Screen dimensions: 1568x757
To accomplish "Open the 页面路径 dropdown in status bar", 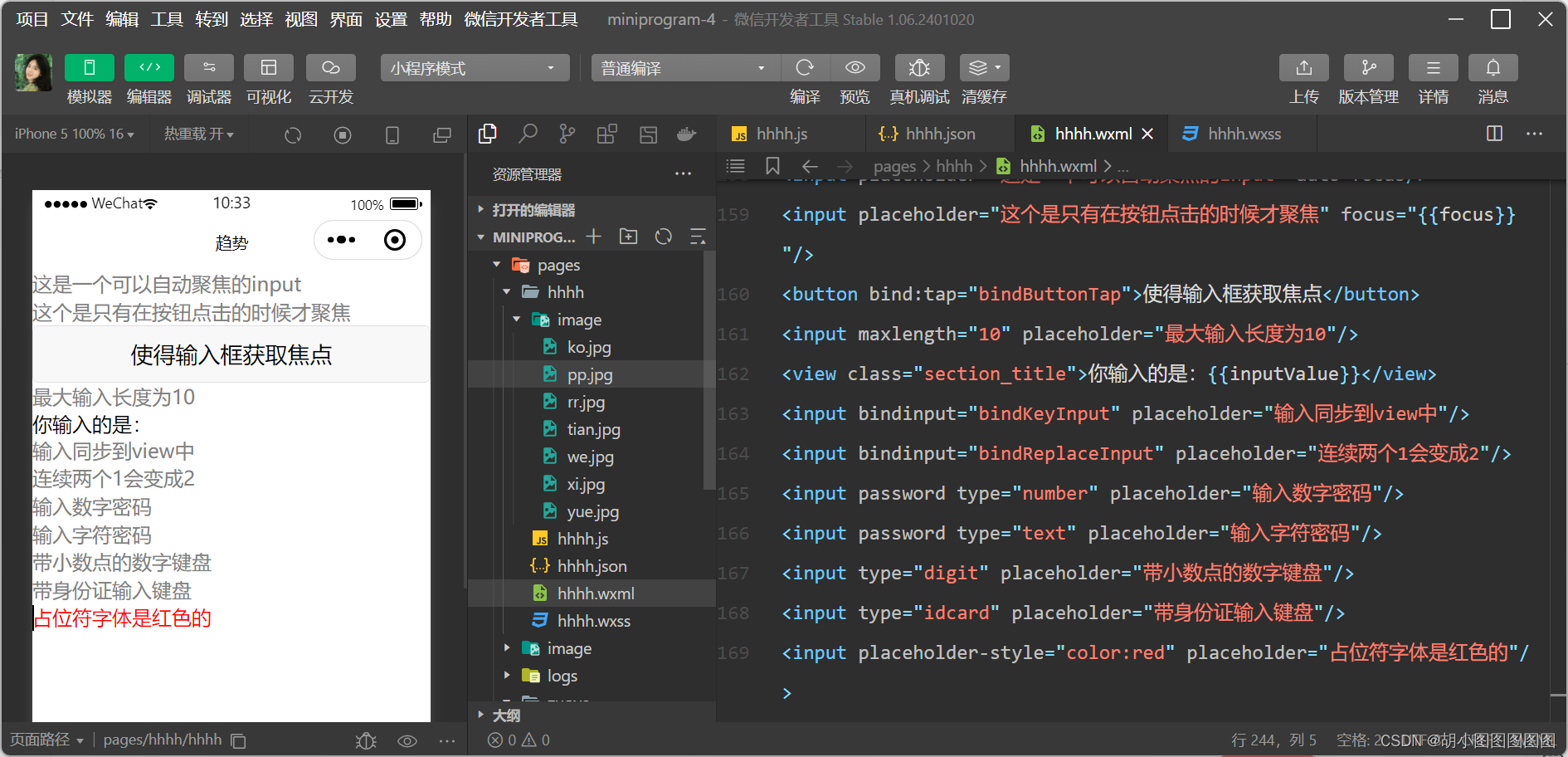I will point(47,740).
